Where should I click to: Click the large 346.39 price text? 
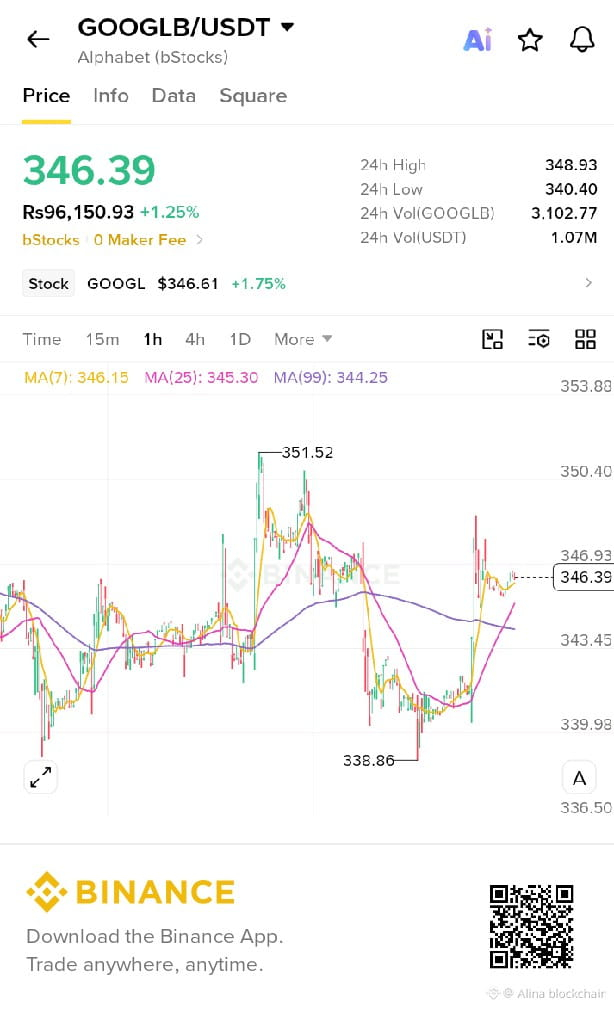89,171
